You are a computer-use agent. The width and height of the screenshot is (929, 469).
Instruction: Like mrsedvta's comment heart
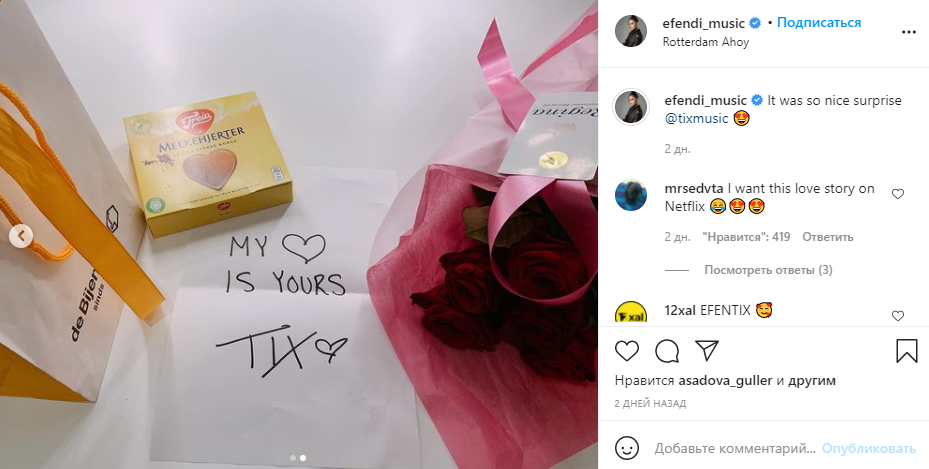pos(898,194)
